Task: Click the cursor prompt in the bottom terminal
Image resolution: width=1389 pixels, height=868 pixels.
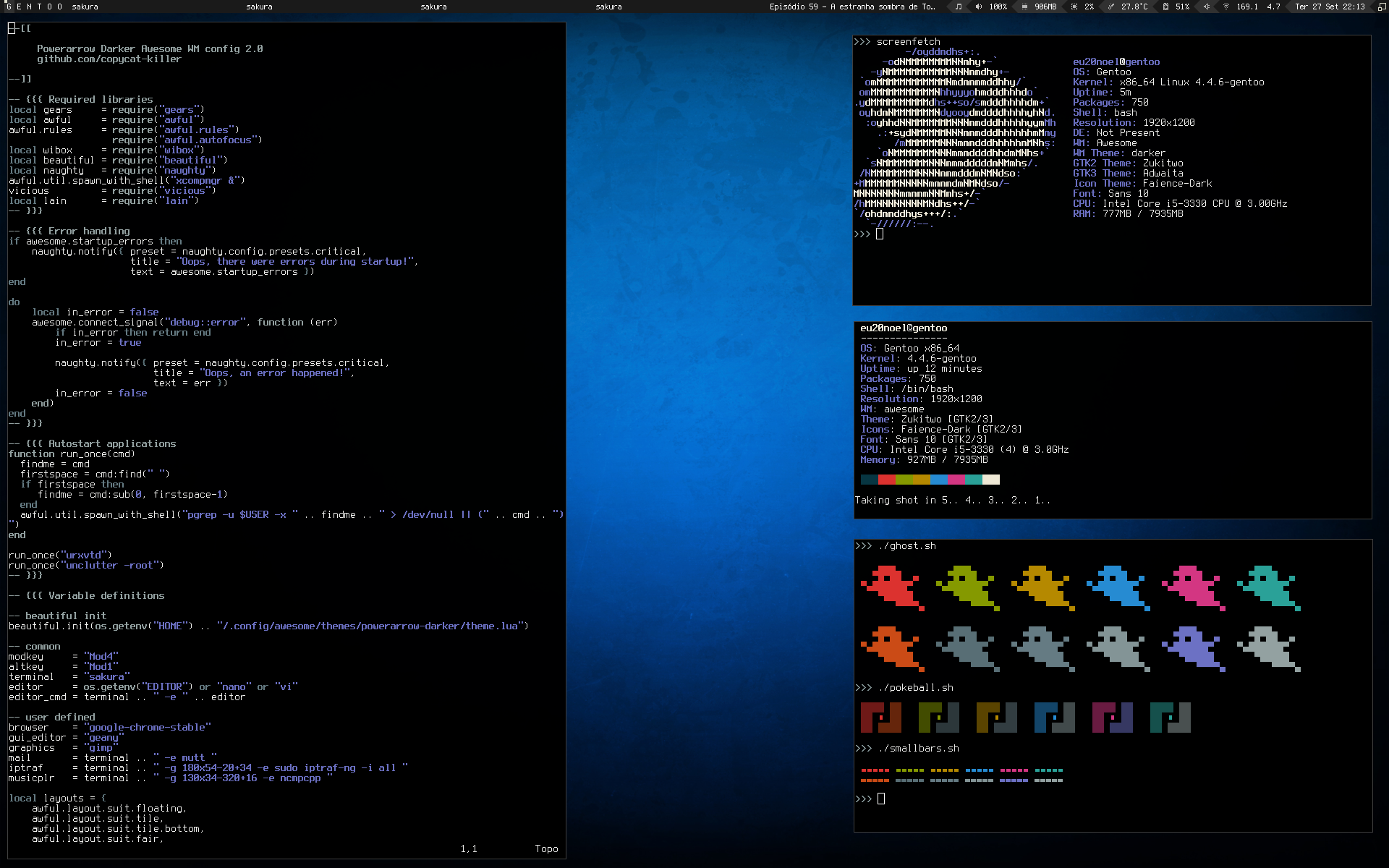Action: coord(880,799)
